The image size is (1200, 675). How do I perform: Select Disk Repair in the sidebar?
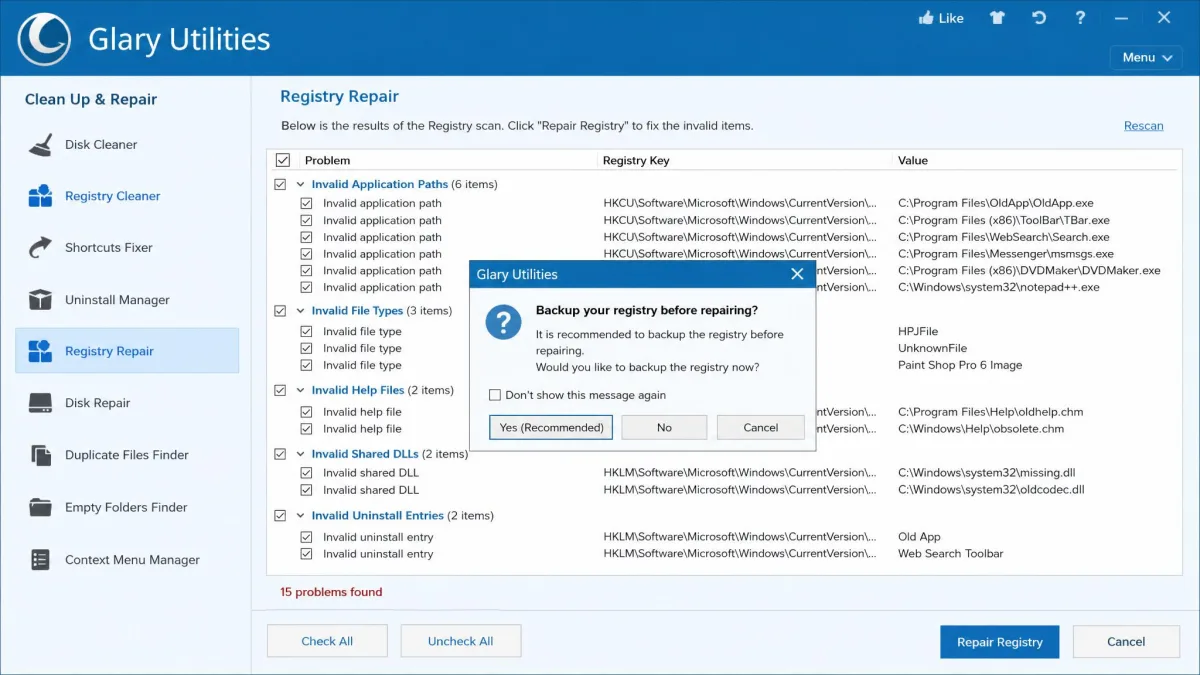[98, 403]
